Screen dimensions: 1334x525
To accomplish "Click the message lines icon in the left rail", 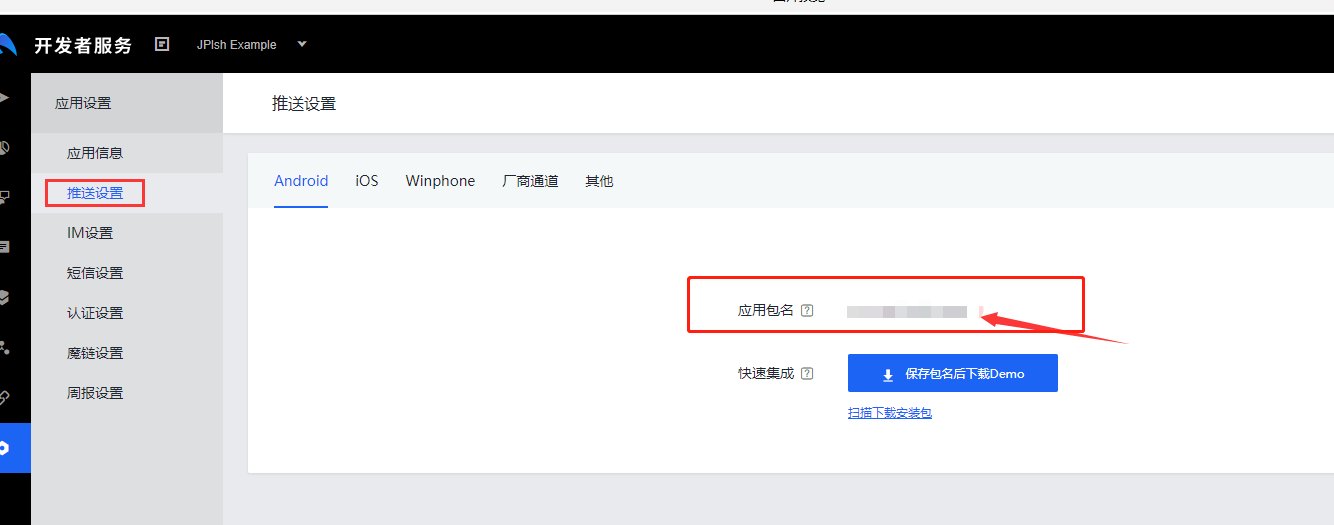I will (5, 247).
